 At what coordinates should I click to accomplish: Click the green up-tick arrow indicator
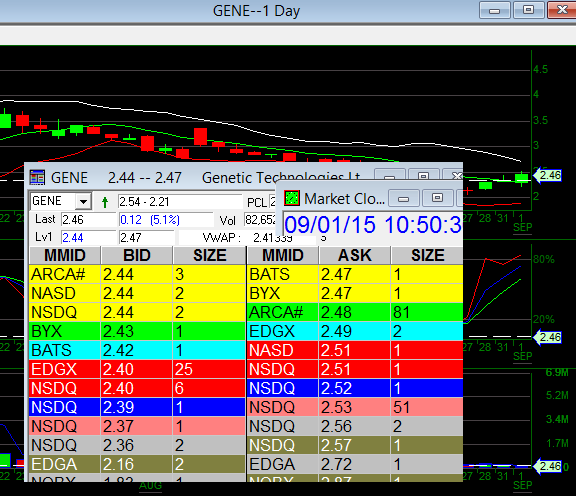pos(105,202)
